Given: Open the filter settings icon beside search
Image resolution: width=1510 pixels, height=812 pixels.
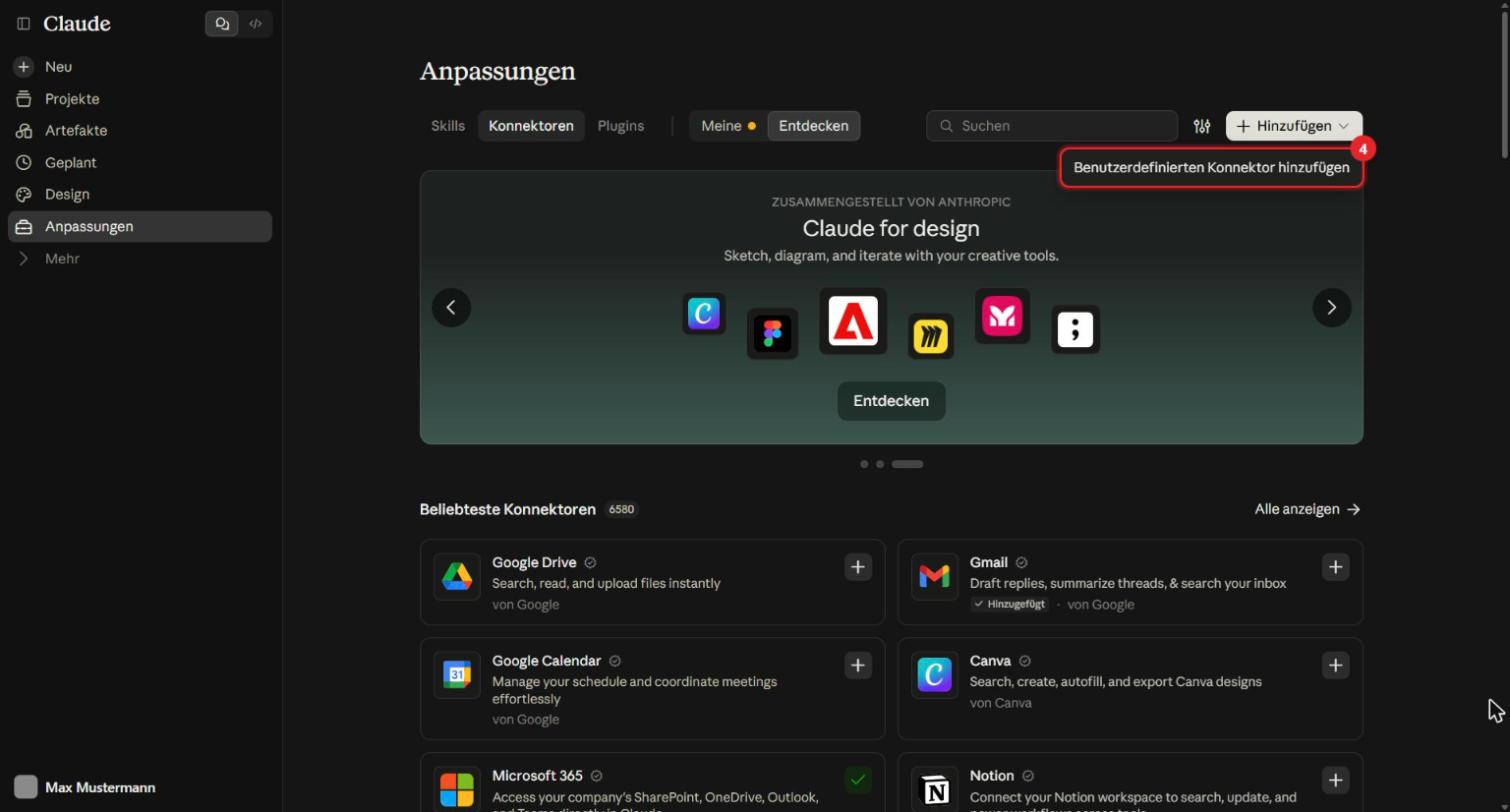Looking at the screenshot, I should (x=1202, y=126).
